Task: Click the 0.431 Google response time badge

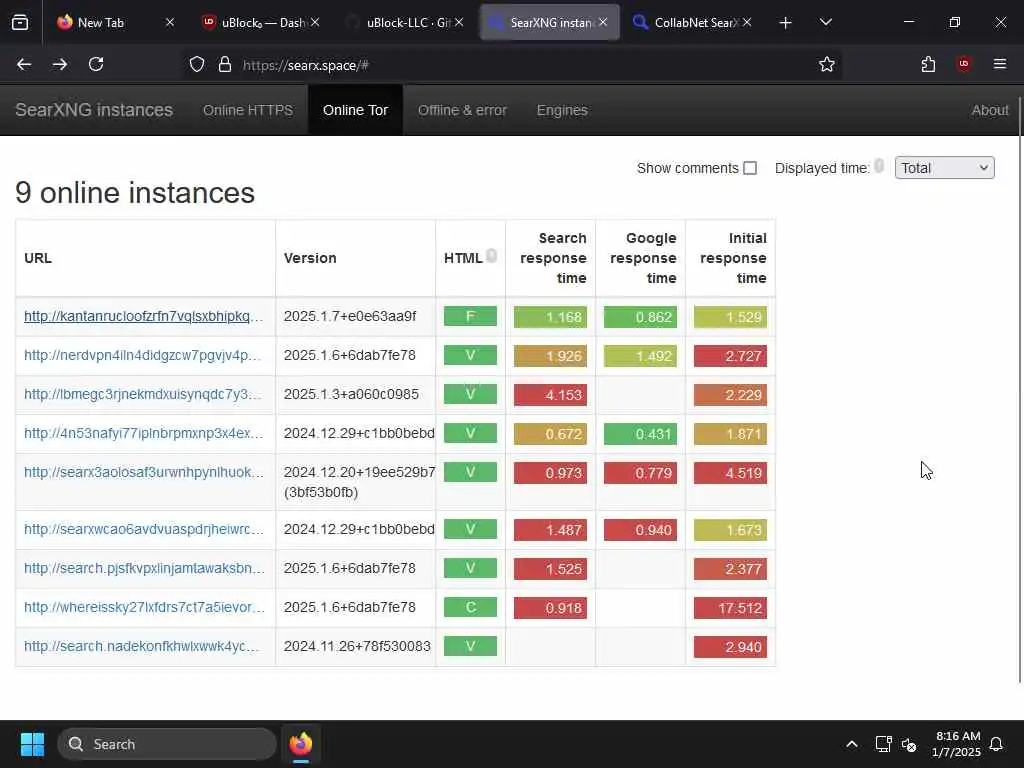Action: click(x=641, y=434)
